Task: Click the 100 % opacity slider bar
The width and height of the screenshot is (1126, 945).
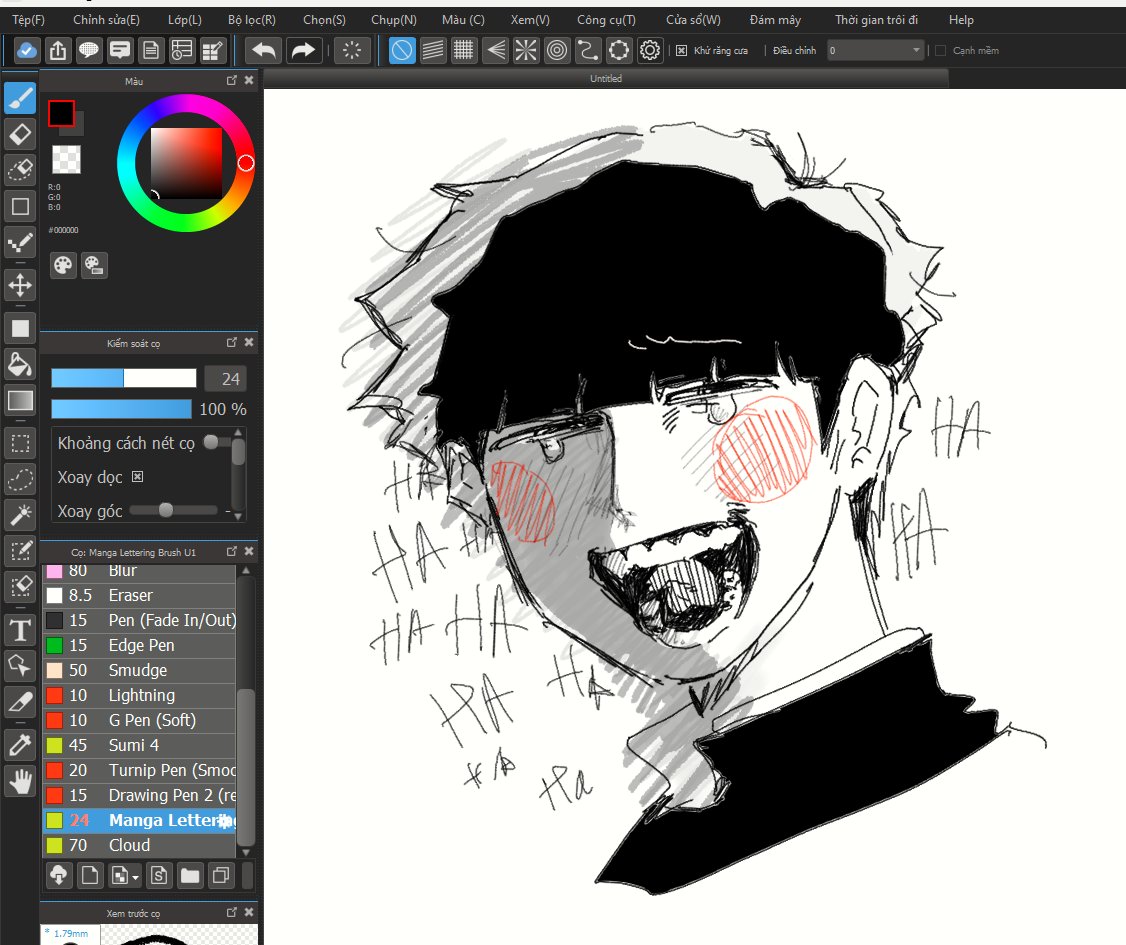Action: point(121,409)
